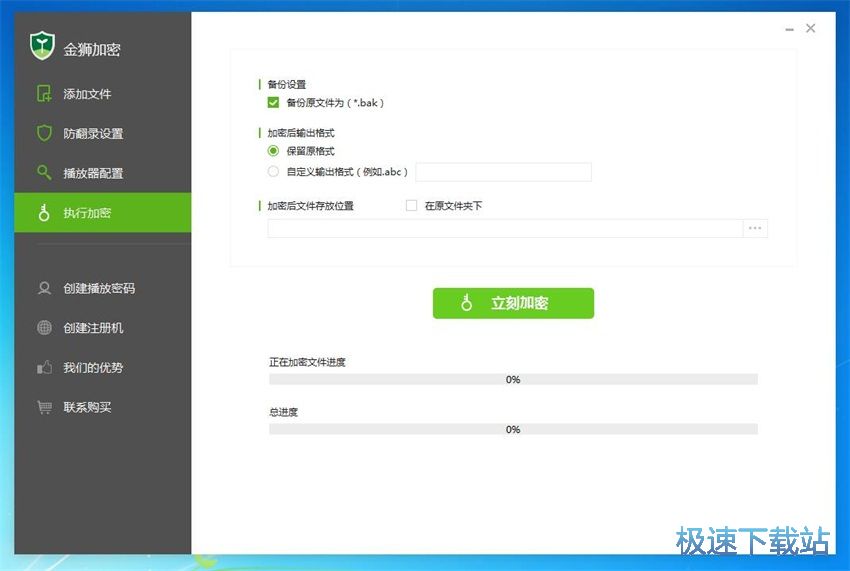Viewport: 850px width, 571px height.
Task: Click the browse ellipsis button
Action: [755, 228]
